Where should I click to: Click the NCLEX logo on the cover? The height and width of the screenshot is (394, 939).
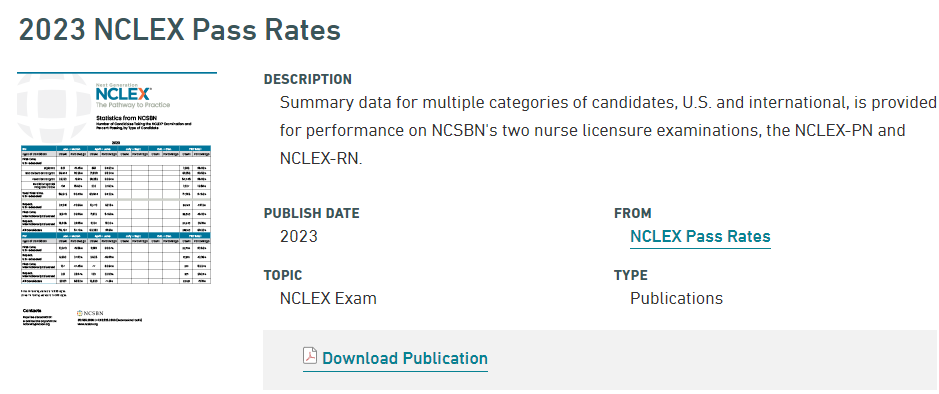[x=123, y=95]
